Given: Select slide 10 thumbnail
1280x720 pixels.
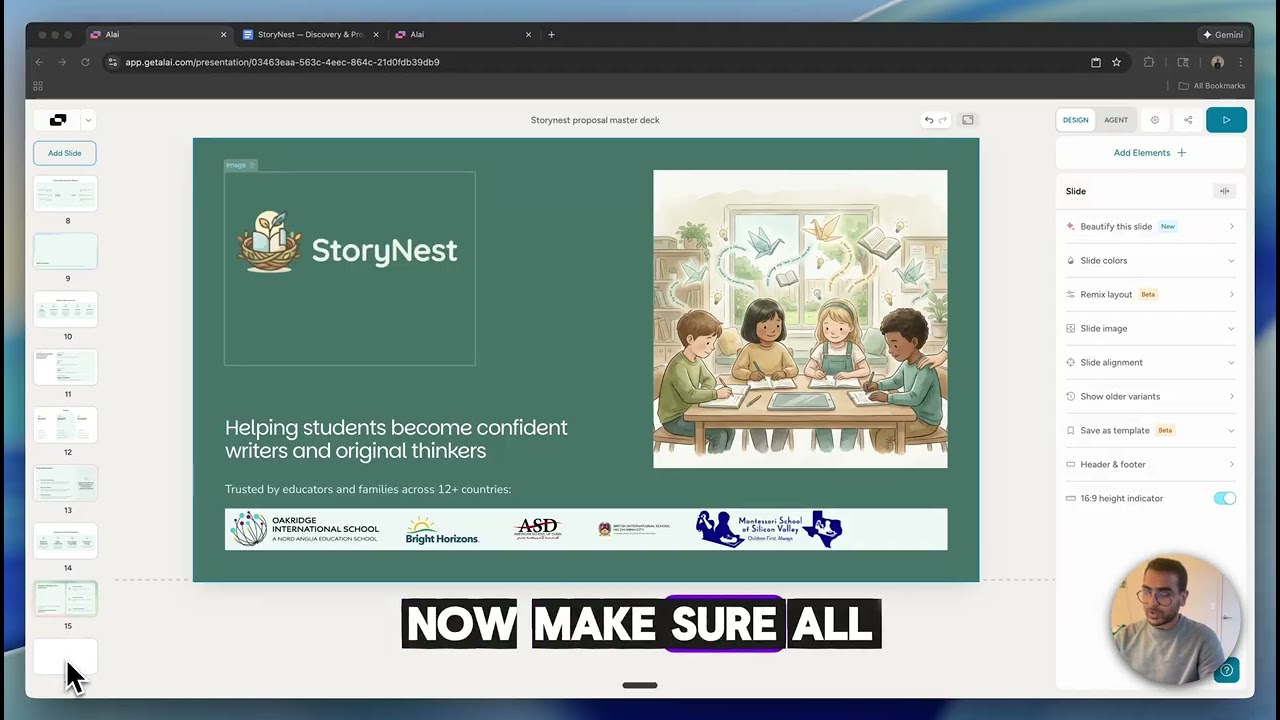Looking at the screenshot, I should pyautogui.click(x=66, y=310).
